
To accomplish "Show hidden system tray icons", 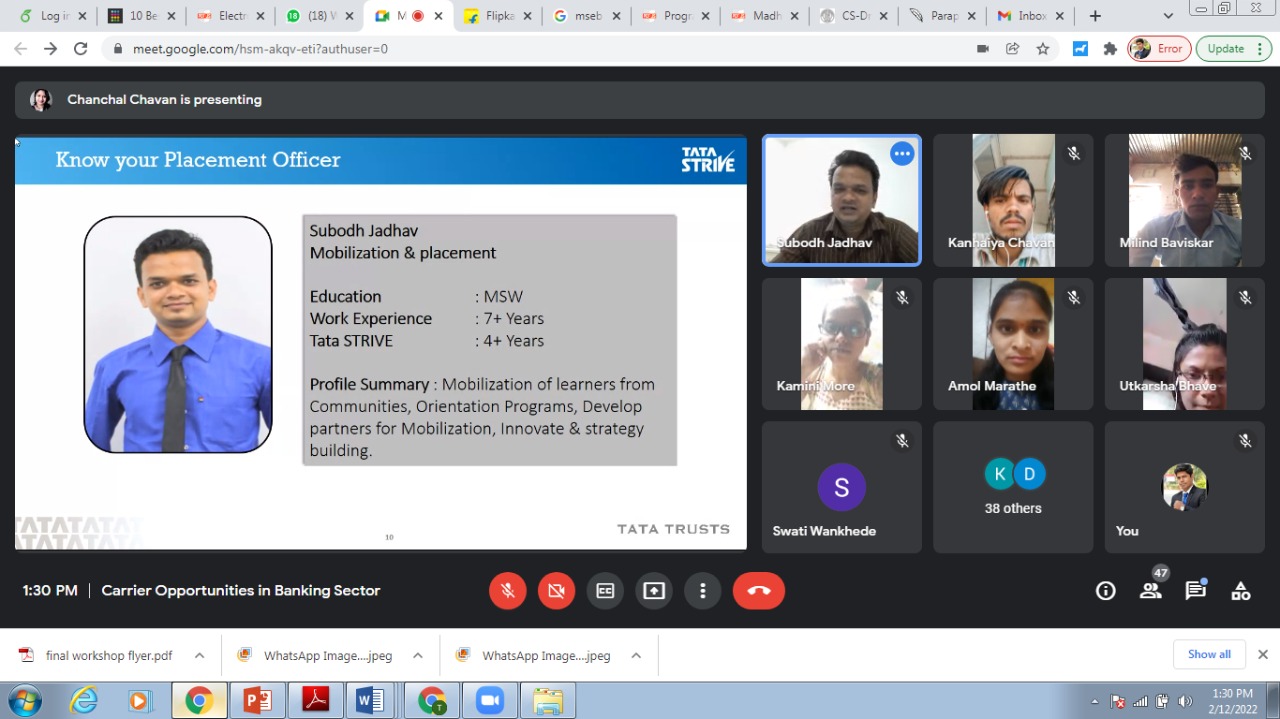I will 1095,702.
